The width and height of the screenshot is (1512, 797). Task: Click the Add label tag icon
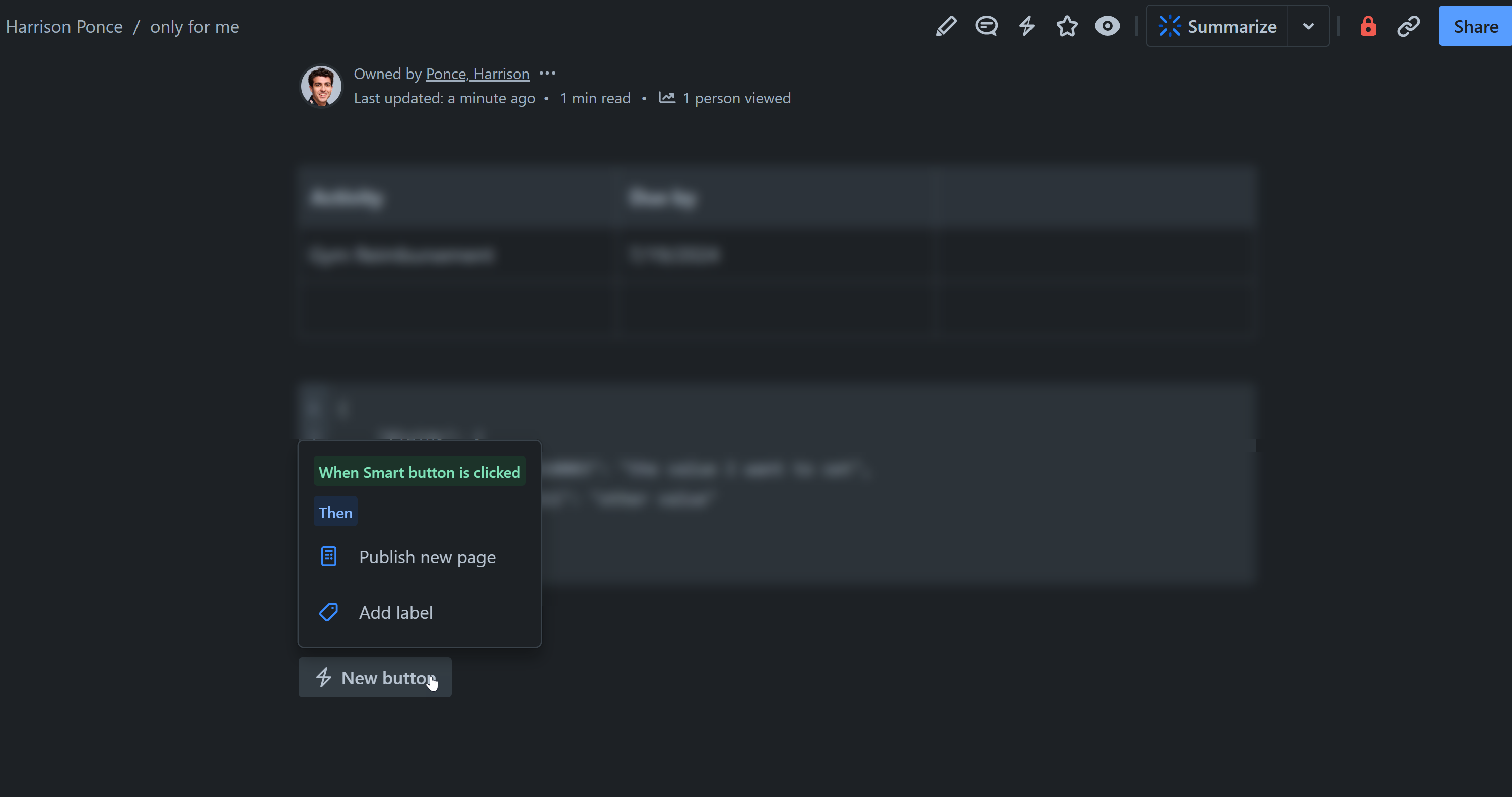(328, 612)
